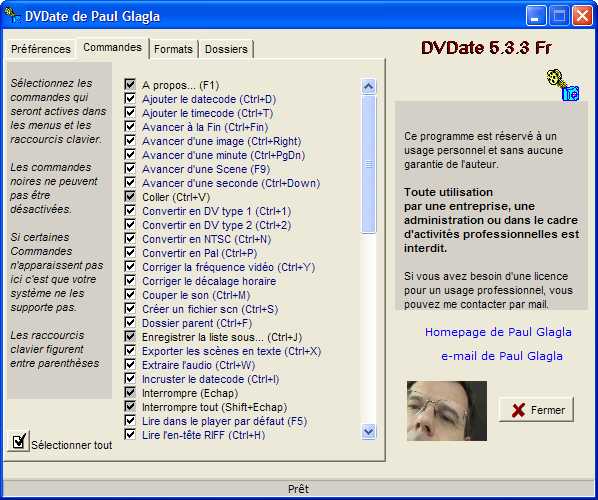The width and height of the screenshot is (598, 500).
Task: Click the red X icon on Fermer
Action: pyautogui.click(x=518, y=410)
